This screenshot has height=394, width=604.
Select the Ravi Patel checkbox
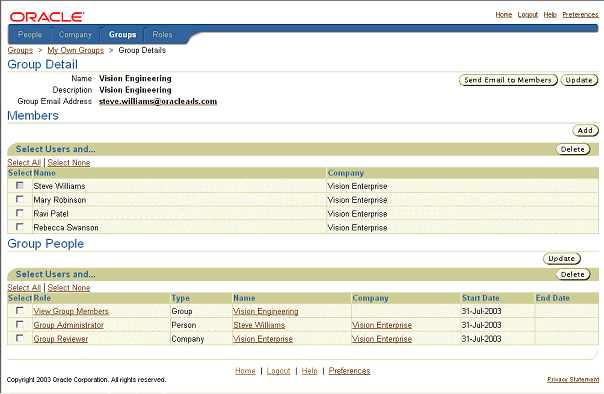(20, 213)
